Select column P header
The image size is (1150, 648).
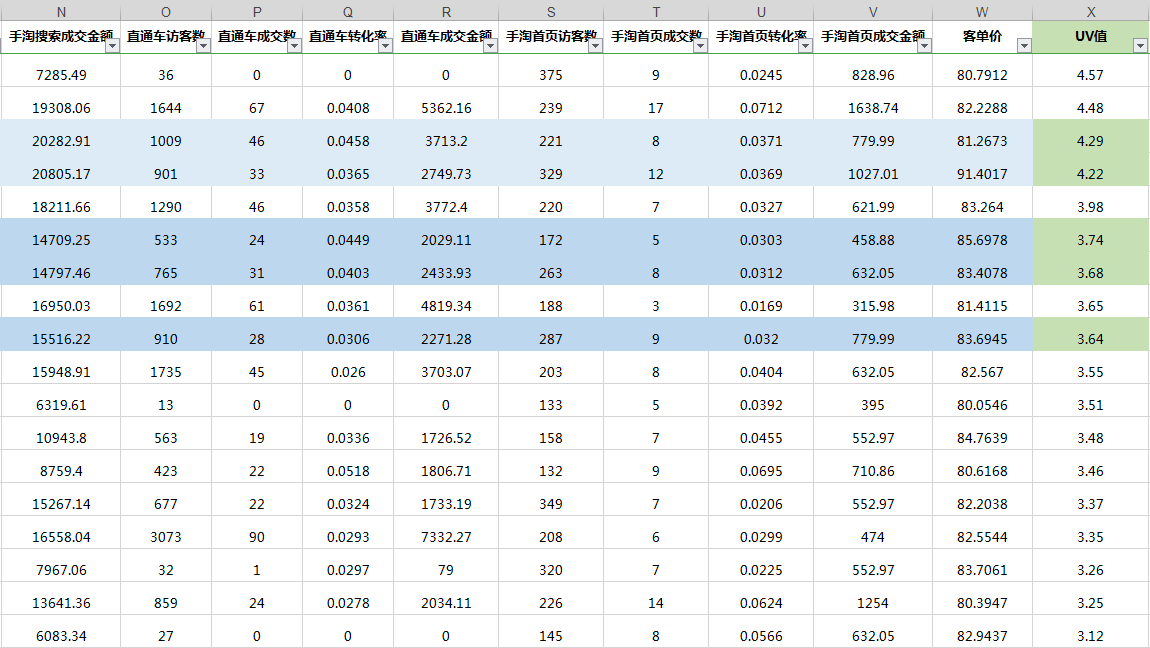[x=257, y=11]
